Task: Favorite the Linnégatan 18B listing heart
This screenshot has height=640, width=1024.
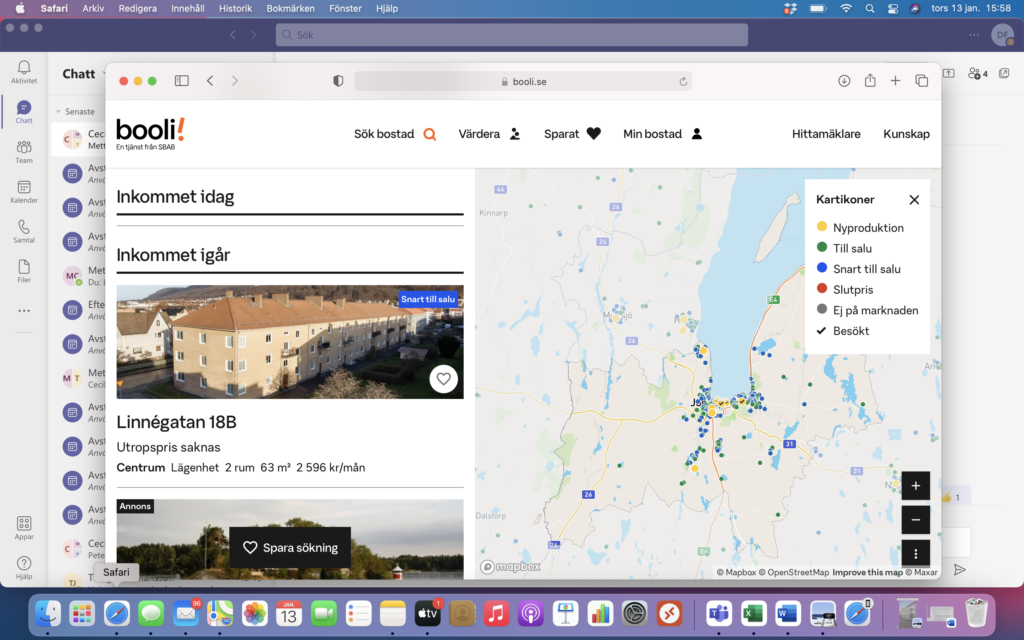Action: pyautogui.click(x=443, y=379)
